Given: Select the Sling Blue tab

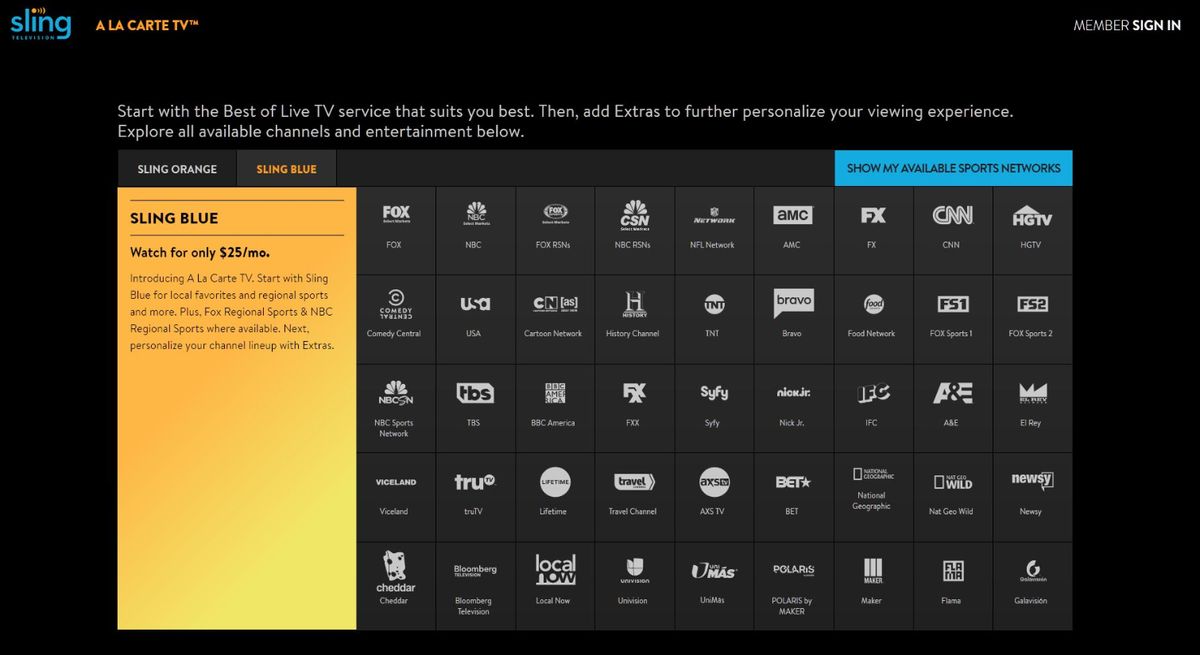Looking at the screenshot, I should pyautogui.click(x=287, y=169).
